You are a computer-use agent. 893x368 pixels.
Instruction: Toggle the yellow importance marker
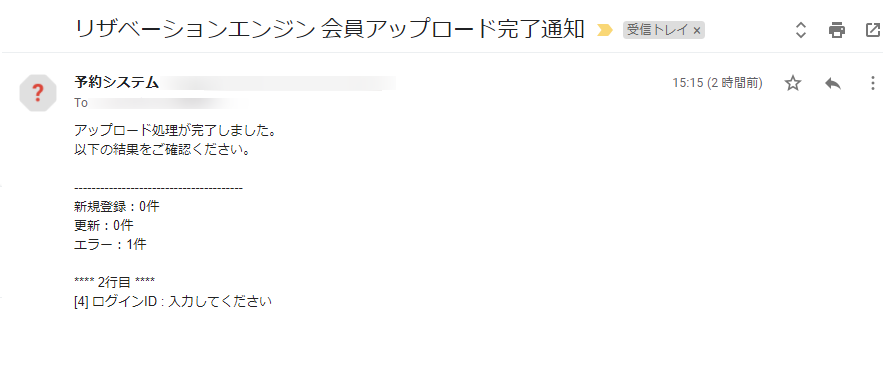pyautogui.click(x=605, y=31)
